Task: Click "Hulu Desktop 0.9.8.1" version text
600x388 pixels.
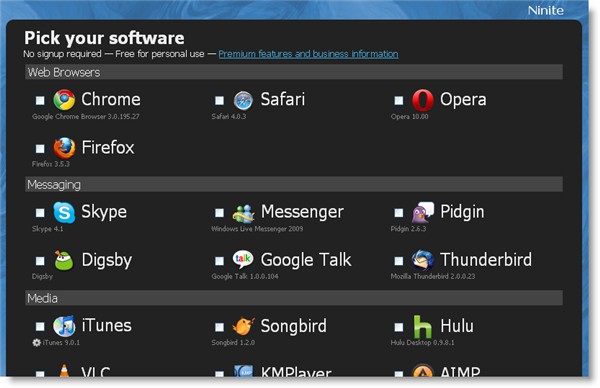Action: tap(422, 342)
